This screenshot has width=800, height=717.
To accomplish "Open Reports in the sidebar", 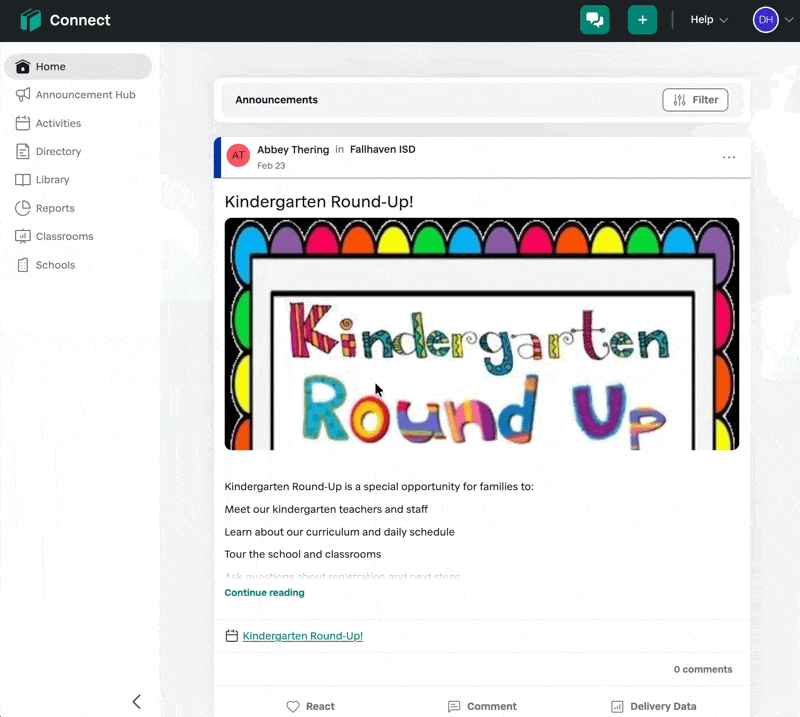I will coord(55,208).
